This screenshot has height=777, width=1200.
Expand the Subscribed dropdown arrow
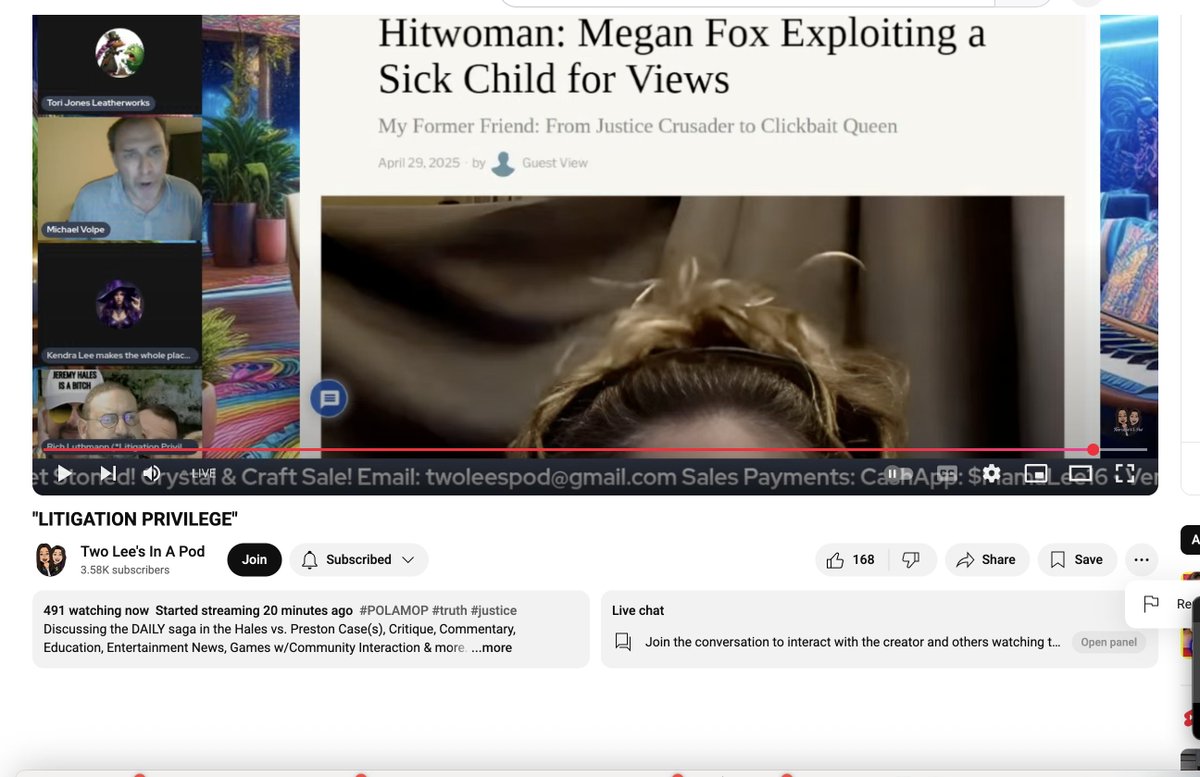click(x=410, y=560)
